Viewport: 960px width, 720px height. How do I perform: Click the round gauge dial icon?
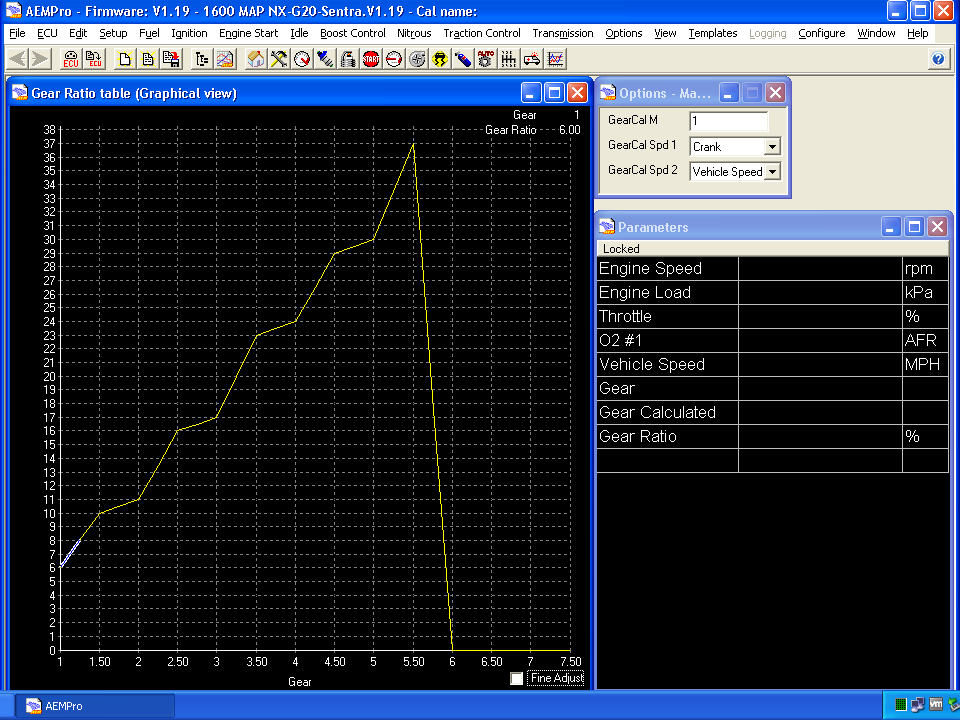pyautogui.click(x=302, y=59)
